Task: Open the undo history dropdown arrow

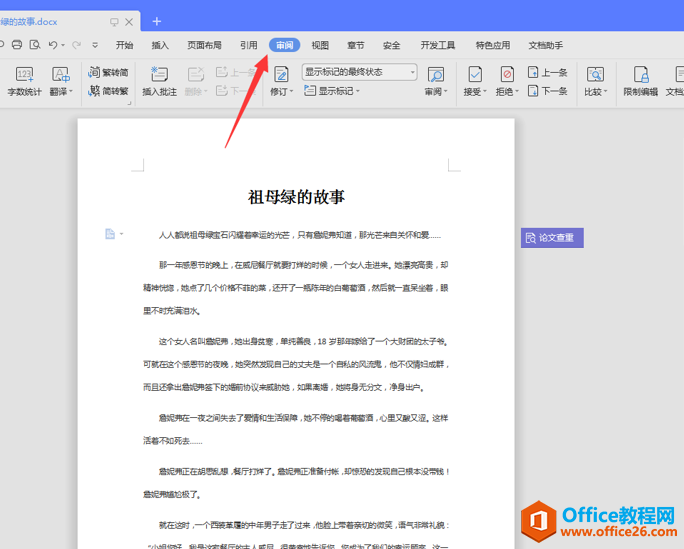Action: pos(63,45)
